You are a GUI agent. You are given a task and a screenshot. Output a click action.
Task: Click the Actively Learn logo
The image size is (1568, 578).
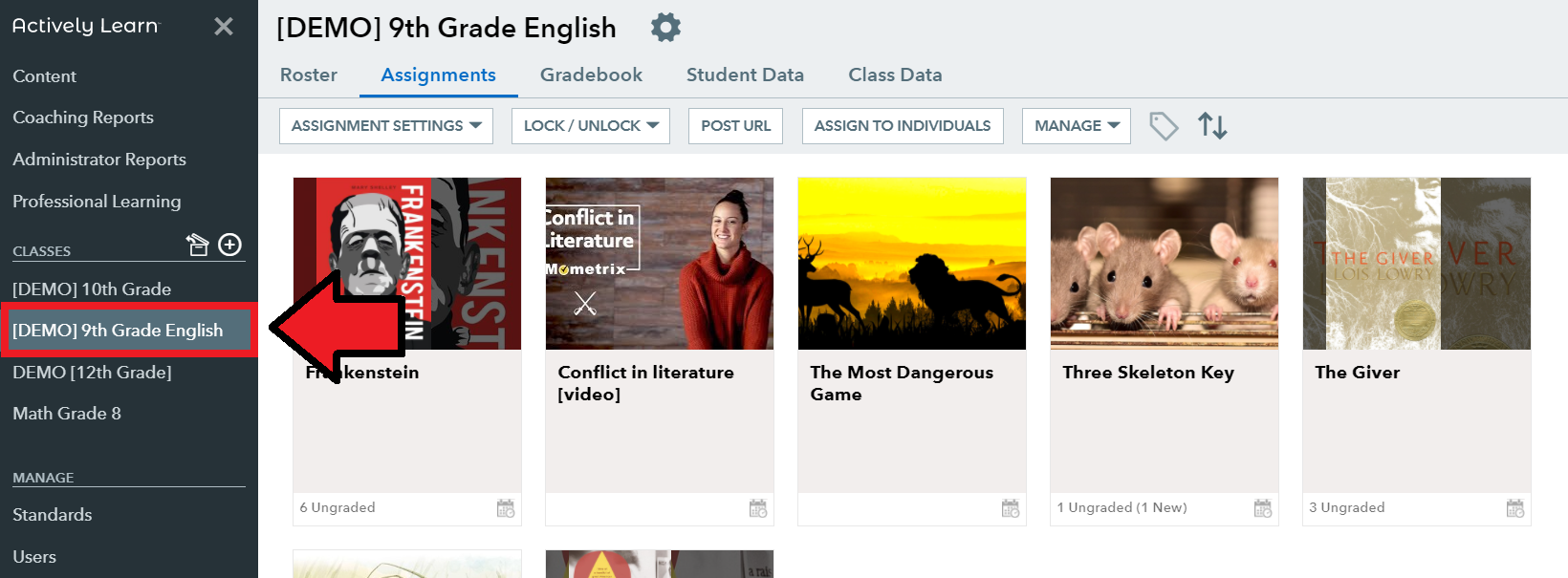pyautogui.click(x=86, y=26)
